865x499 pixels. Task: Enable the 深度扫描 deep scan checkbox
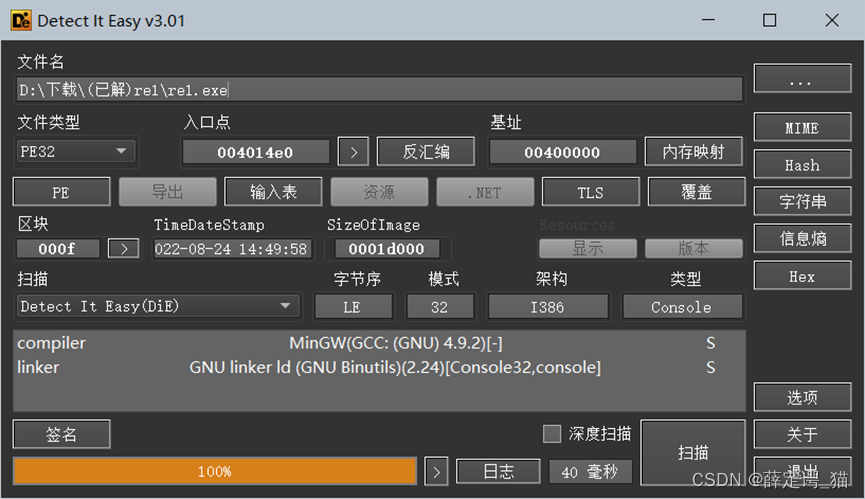[x=552, y=433]
